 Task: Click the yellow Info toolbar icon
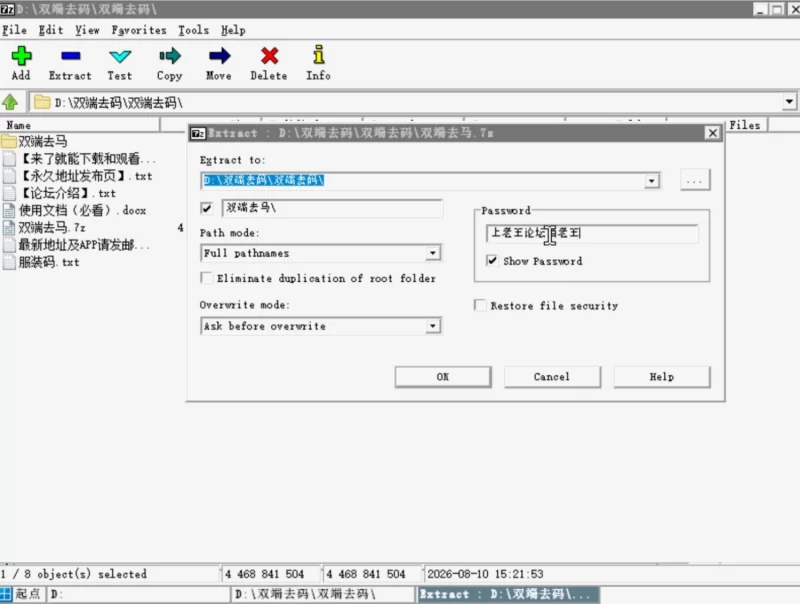tap(319, 55)
